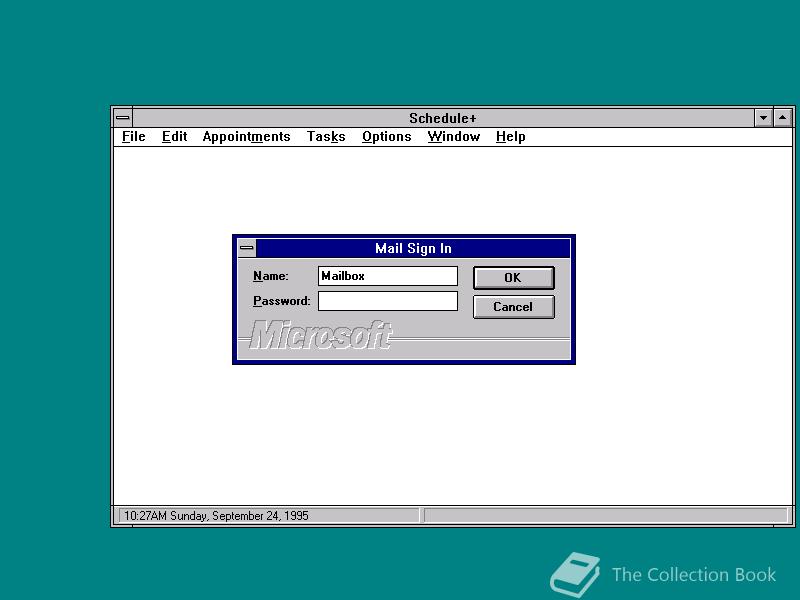Minimize Schedule+ with the down arrow

coord(763,118)
